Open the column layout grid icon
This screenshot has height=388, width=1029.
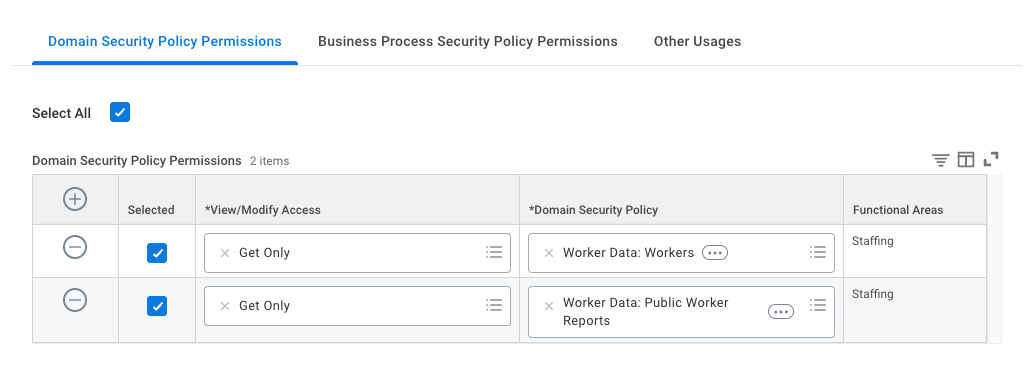[965, 160]
